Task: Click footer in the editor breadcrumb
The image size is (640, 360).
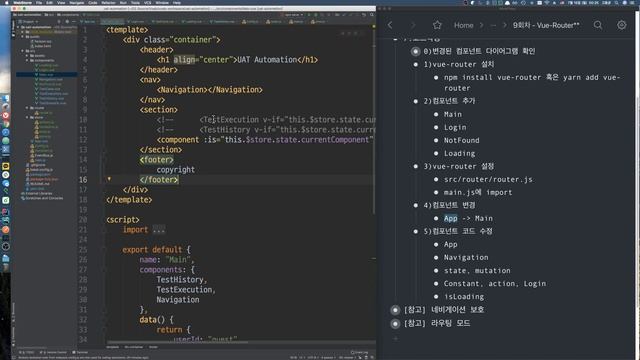Action: (x=153, y=347)
